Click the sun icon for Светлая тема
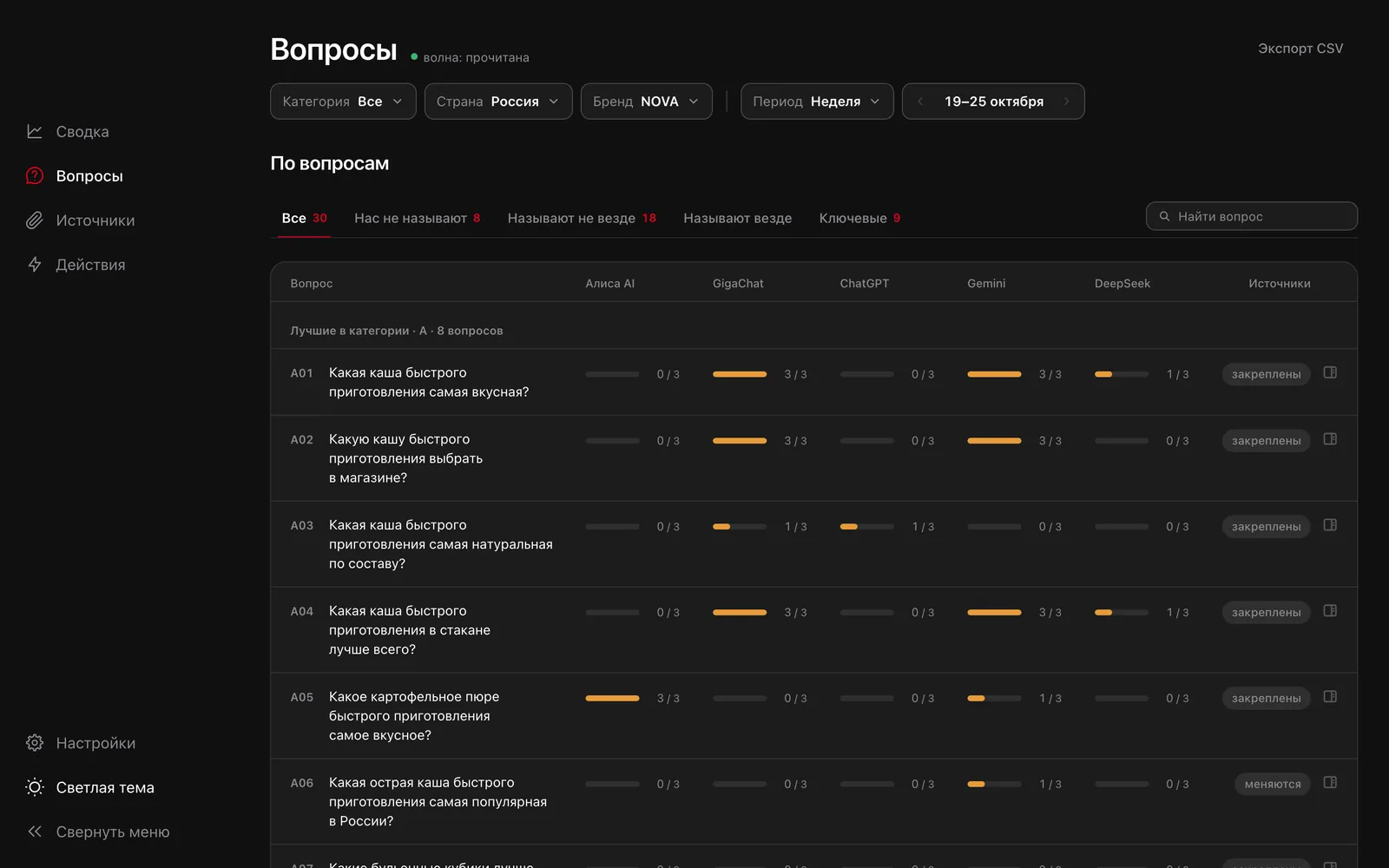The width and height of the screenshot is (1389, 868). (35, 787)
